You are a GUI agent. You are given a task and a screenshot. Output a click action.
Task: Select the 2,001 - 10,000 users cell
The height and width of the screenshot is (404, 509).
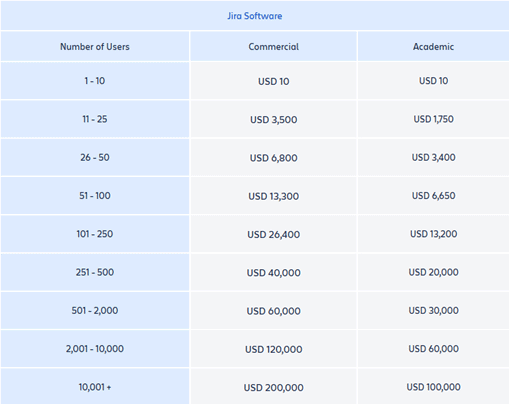[x=95, y=349]
